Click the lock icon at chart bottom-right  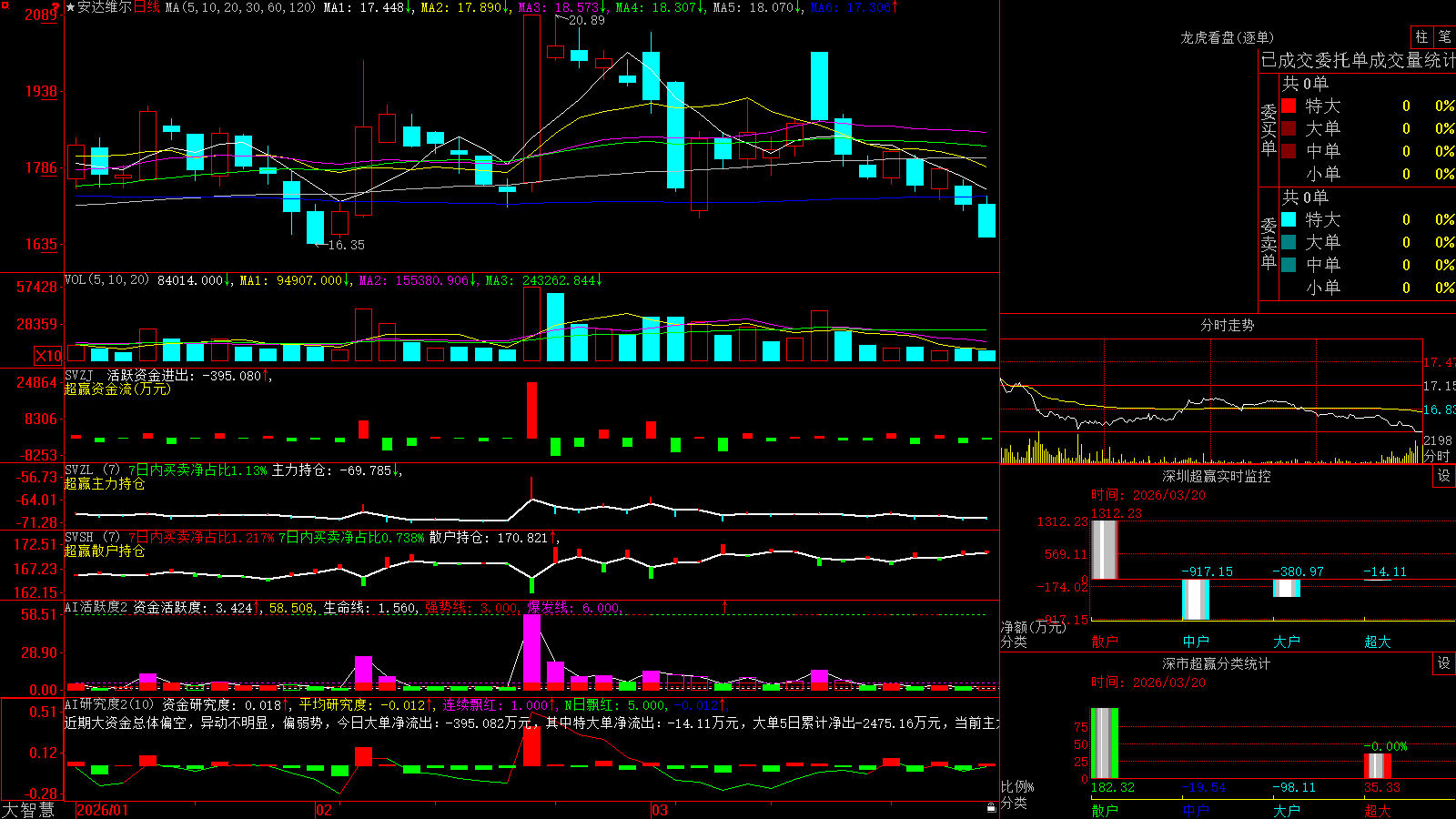coord(992,808)
